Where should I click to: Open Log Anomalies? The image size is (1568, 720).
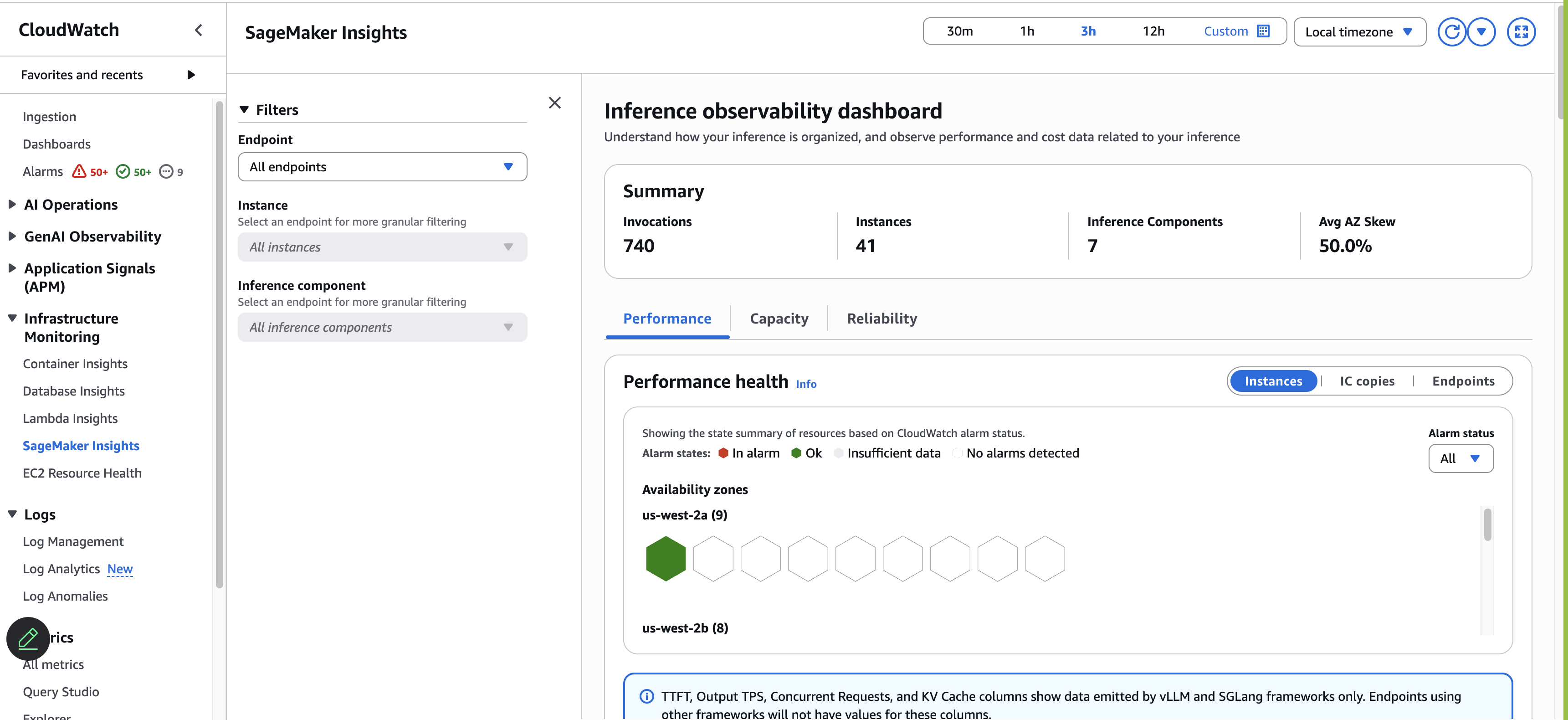[x=65, y=597]
